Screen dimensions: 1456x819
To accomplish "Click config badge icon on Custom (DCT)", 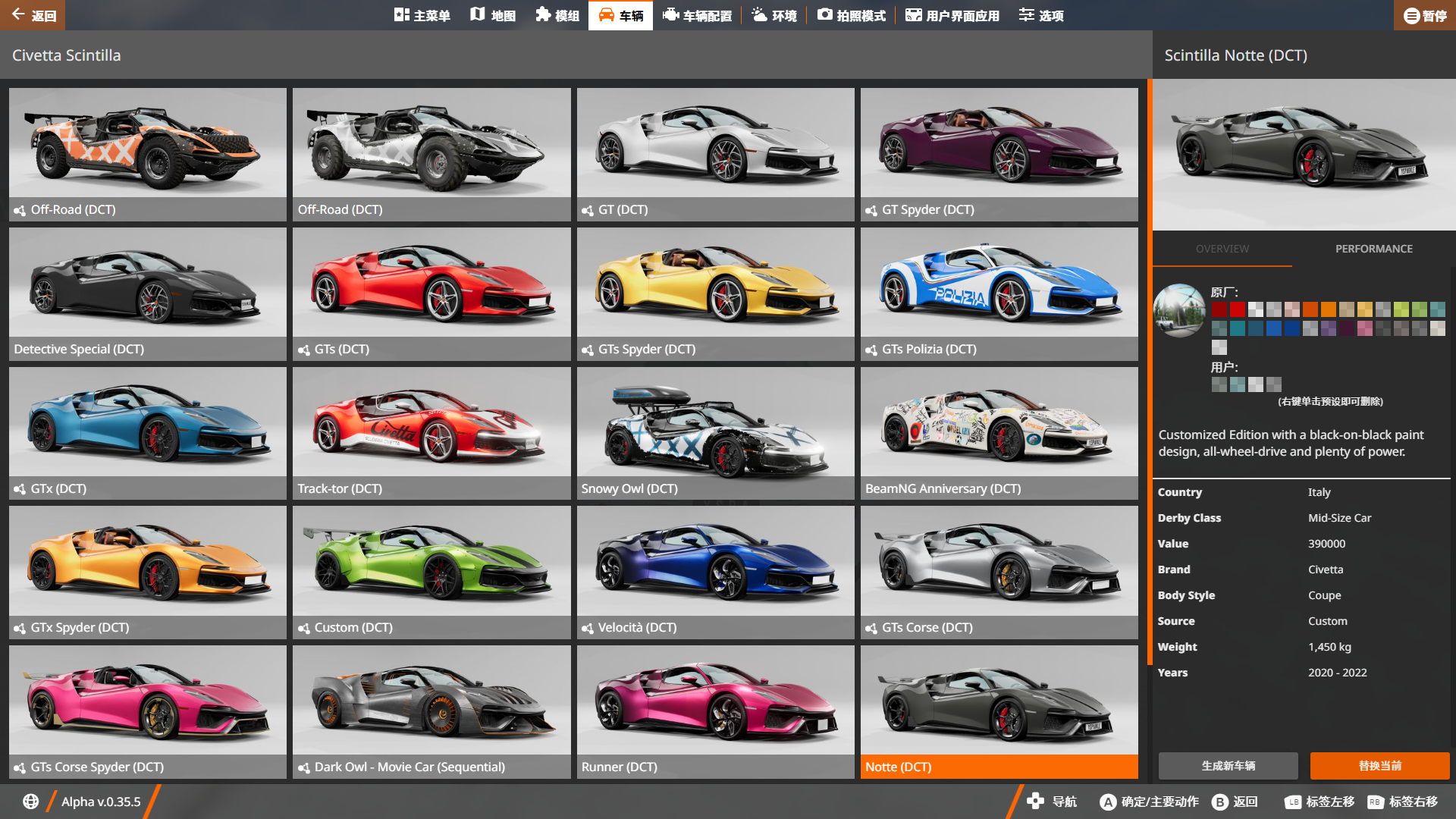I will [304, 628].
